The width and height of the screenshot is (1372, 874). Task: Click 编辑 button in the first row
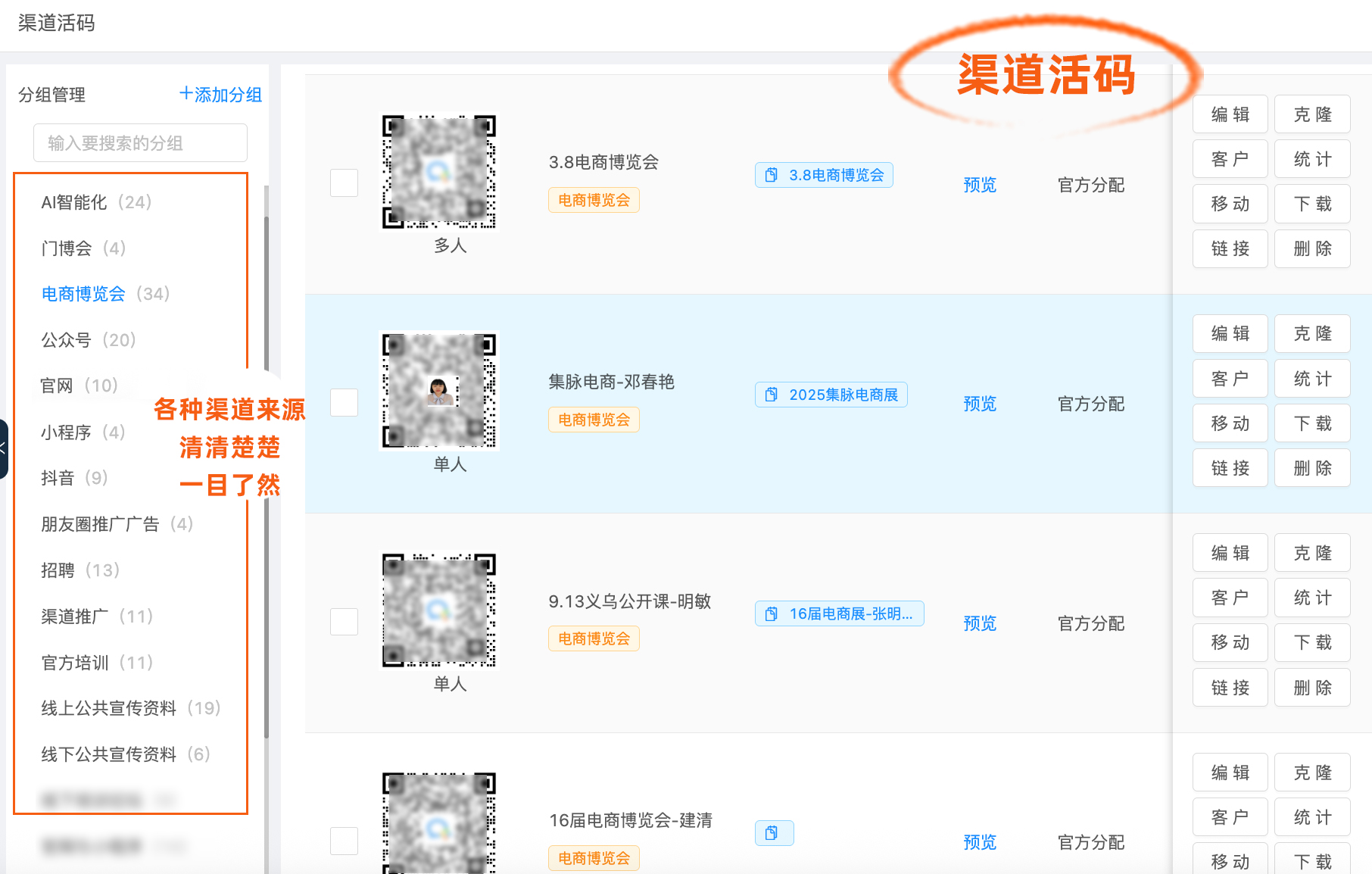(1230, 114)
